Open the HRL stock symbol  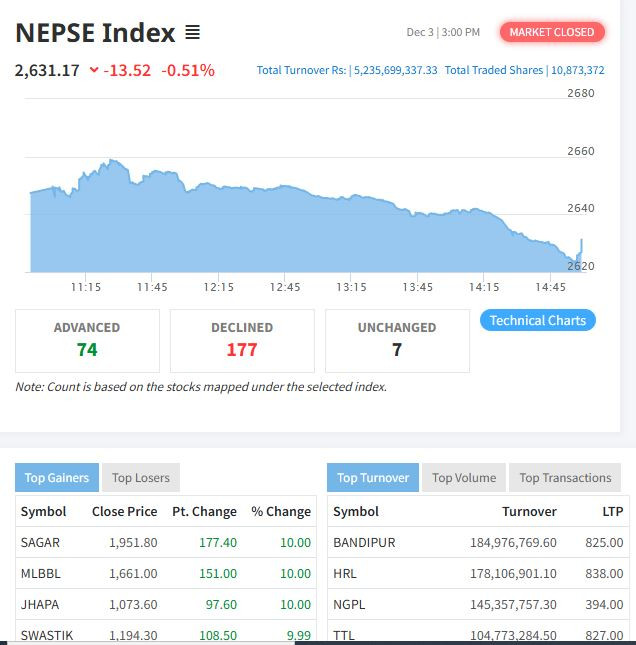pos(345,573)
